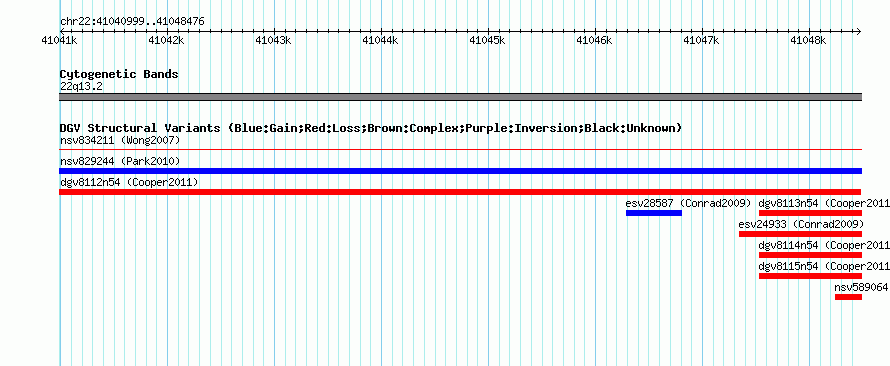Click the 41046k ruler mark
Screen dimensions: 890x366
pyautogui.click(x=594, y=40)
